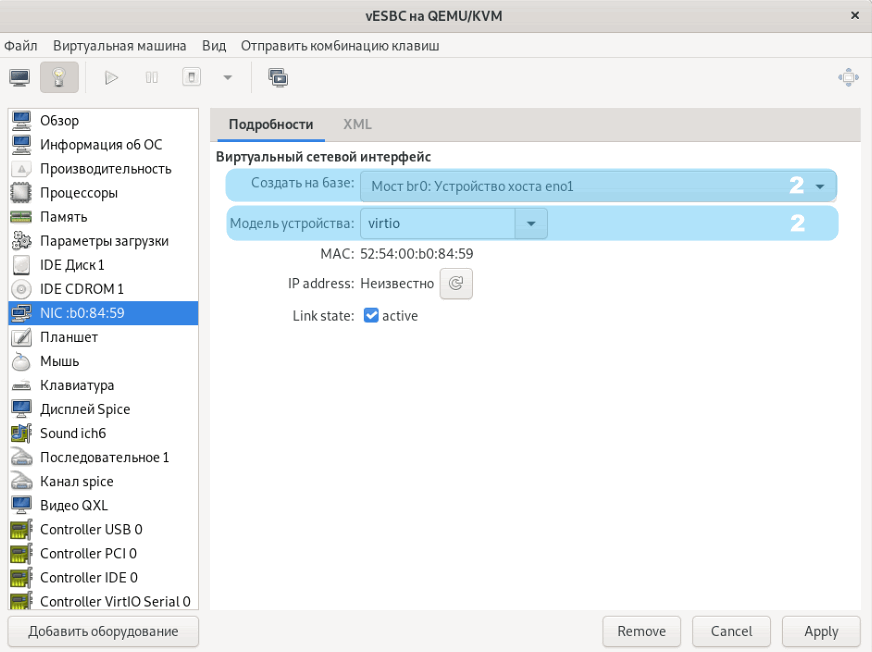The image size is (872, 652).
Task: Close the vESBC window
Action: 855,16
